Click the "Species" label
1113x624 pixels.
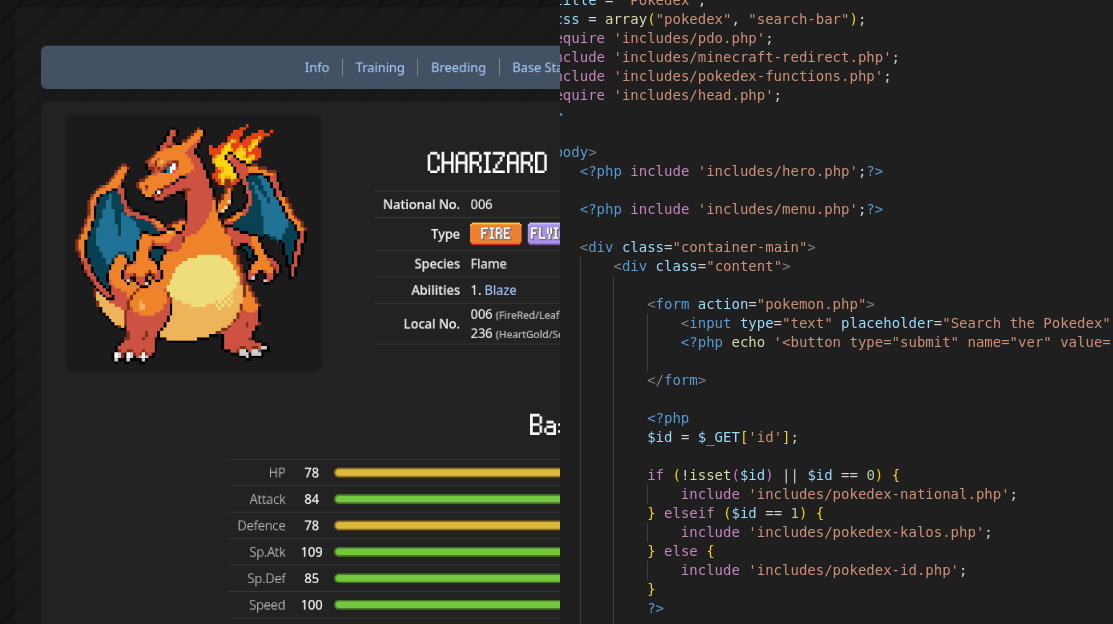tap(437, 264)
